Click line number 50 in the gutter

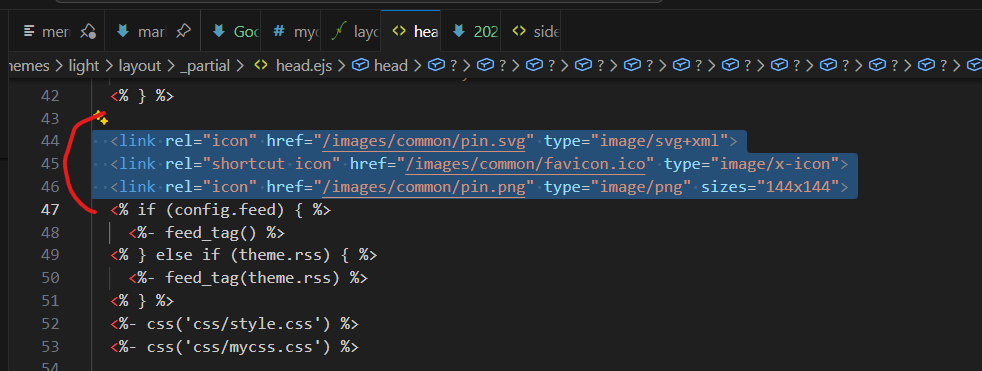(49, 277)
